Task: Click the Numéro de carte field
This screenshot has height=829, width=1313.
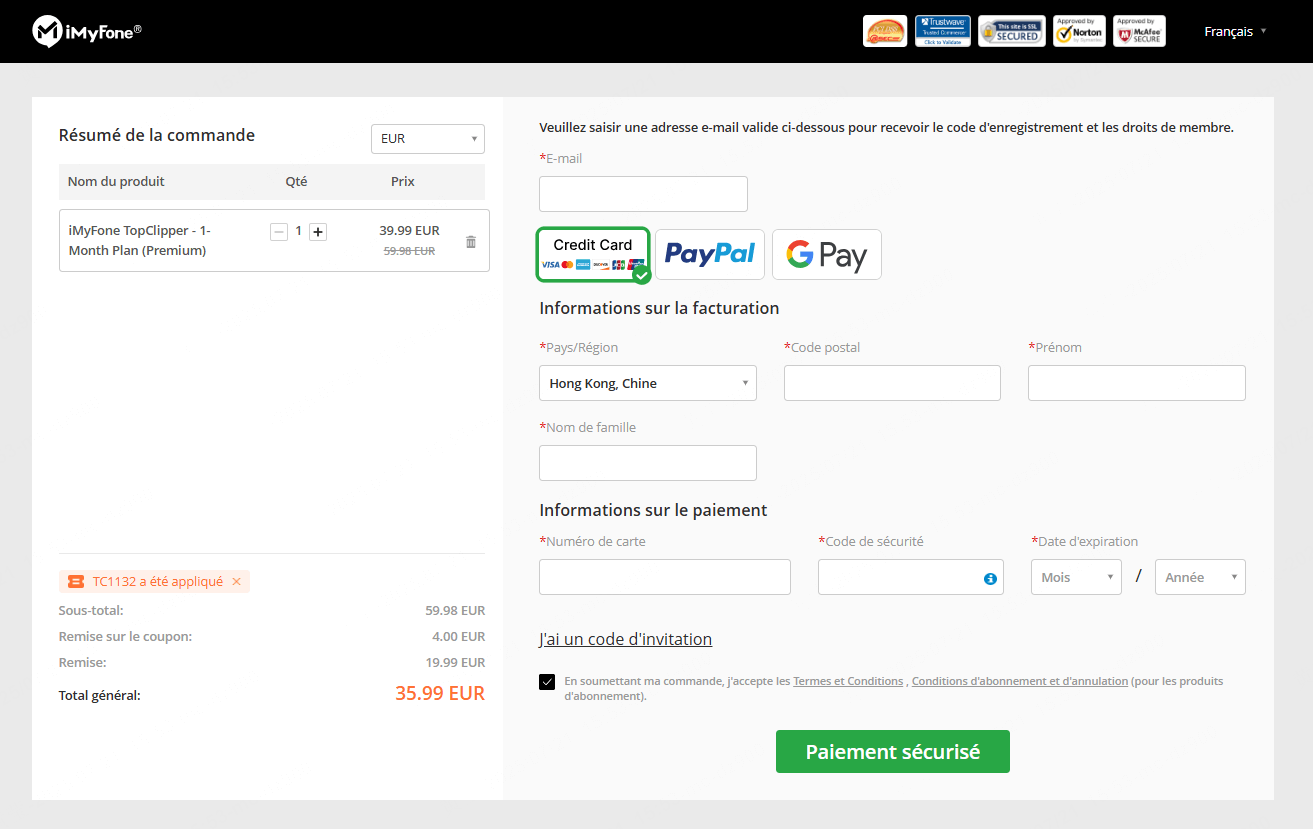Action: point(665,577)
